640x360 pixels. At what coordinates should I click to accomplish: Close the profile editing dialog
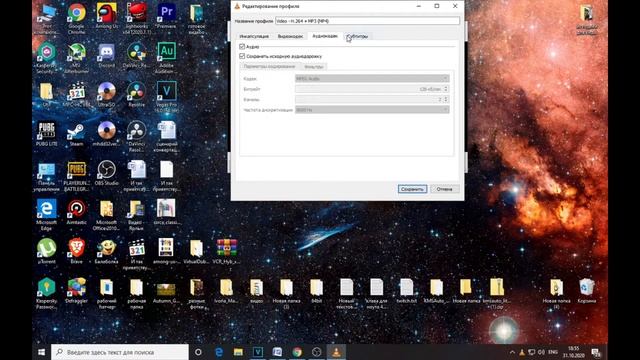[x=455, y=6]
